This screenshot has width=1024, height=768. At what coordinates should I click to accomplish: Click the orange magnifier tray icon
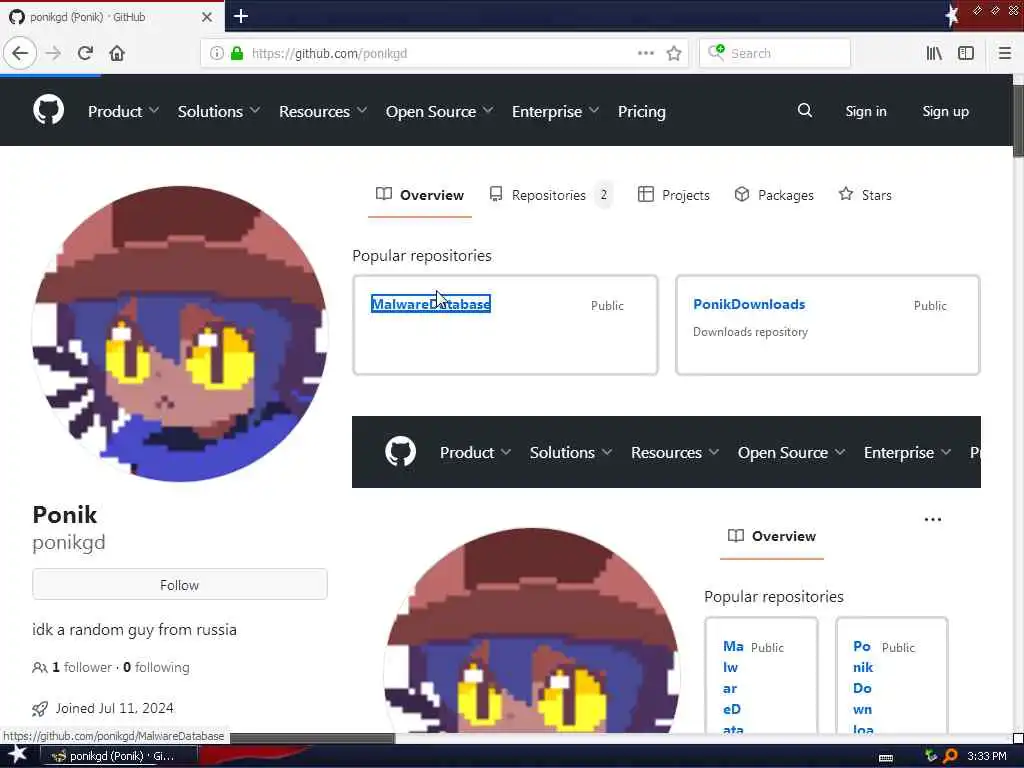pos(950,756)
